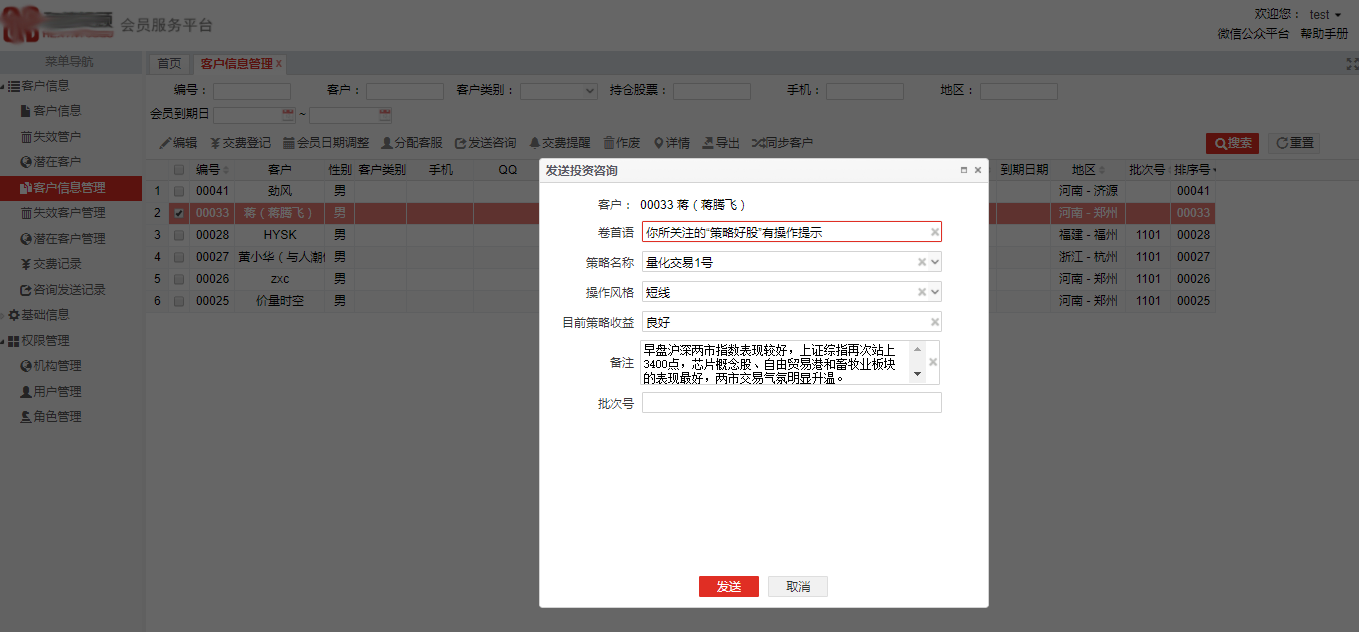This screenshot has height=632, width=1359.
Task: Clear the 操作风格 selection with its x icon
Action: 922,292
